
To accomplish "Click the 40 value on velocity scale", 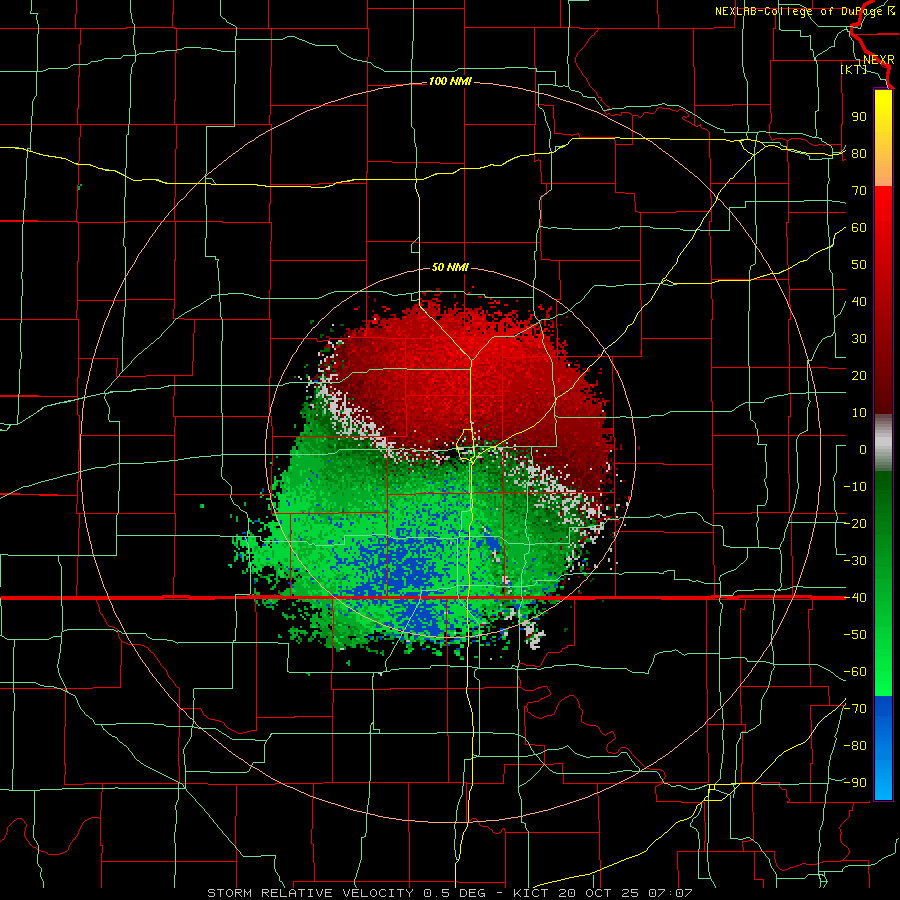I will pos(859,302).
